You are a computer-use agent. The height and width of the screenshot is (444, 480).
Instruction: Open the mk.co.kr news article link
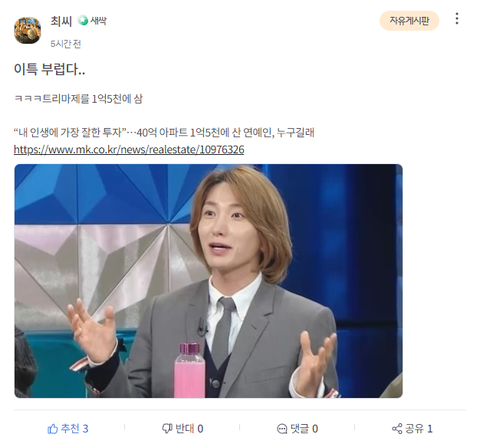click(129, 149)
